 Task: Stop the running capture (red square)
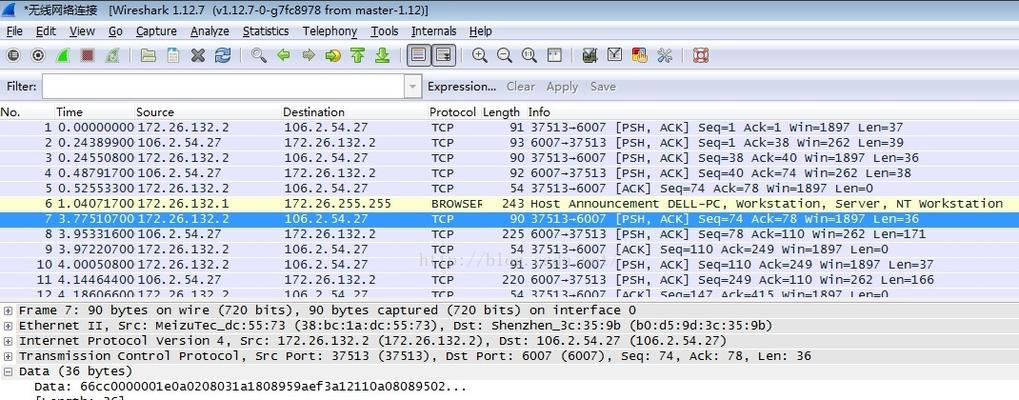click(87, 56)
